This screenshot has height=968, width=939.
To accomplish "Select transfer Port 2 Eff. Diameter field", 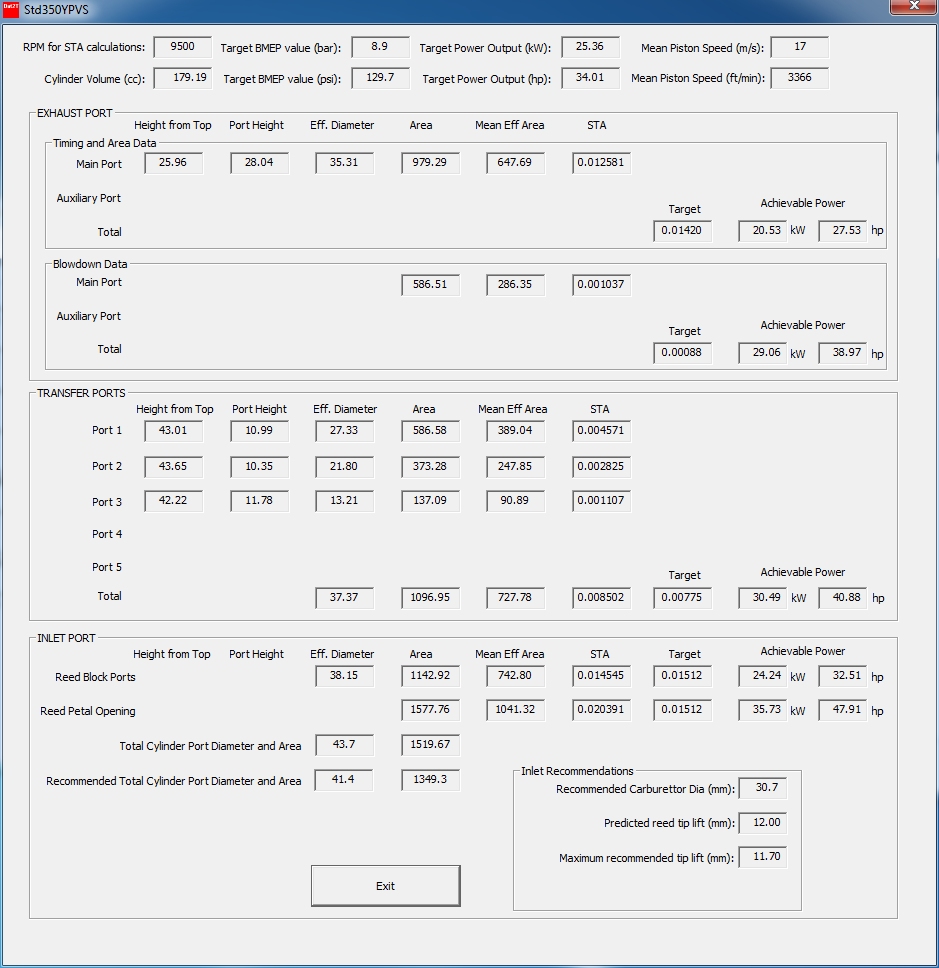I will pos(344,467).
